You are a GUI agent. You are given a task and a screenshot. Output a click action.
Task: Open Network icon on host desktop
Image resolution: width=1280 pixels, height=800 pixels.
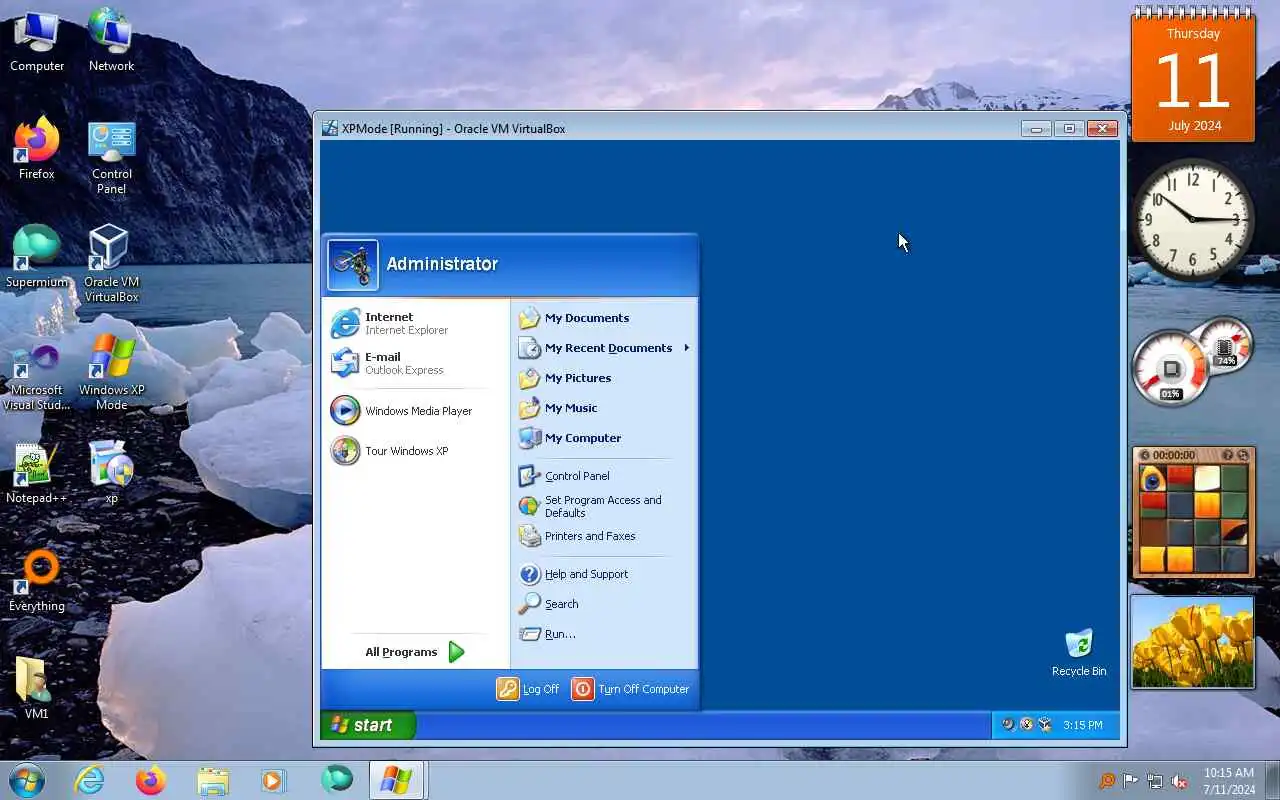[x=111, y=40]
